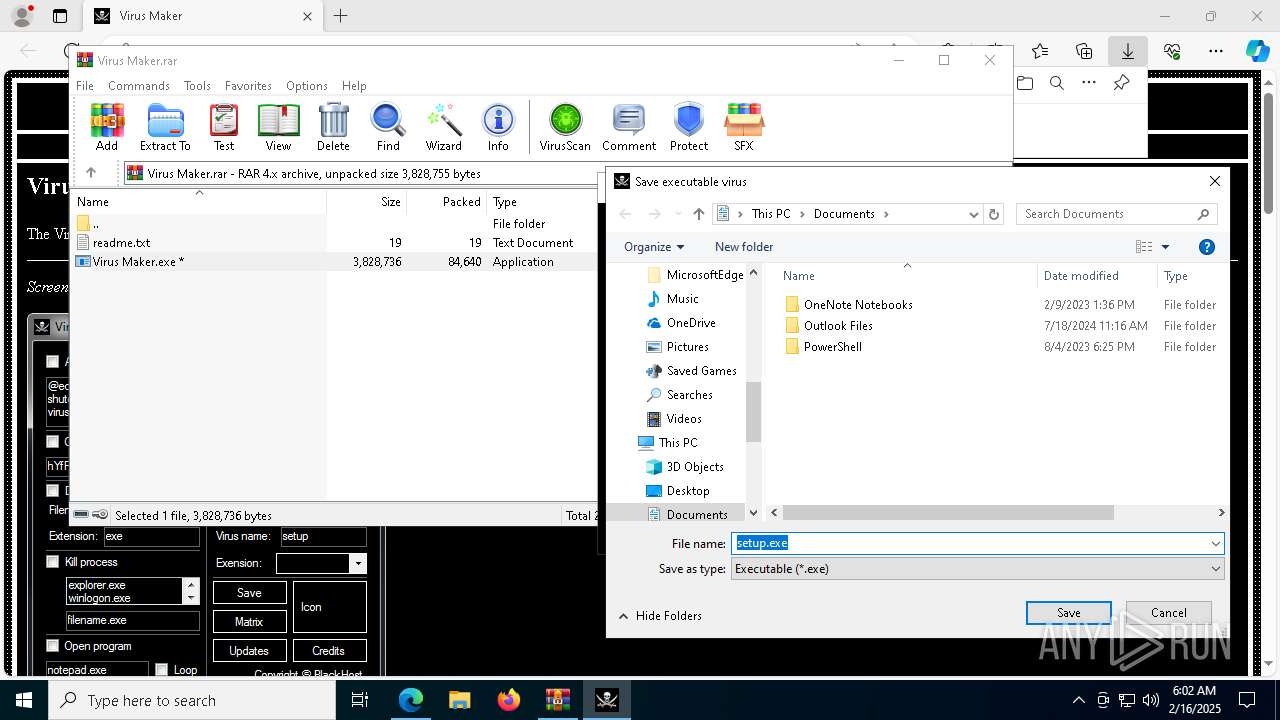The height and width of the screenshot is (720, 1280).
Task: Open WinRAR Commands menu
Action: (x=139, y=86)
